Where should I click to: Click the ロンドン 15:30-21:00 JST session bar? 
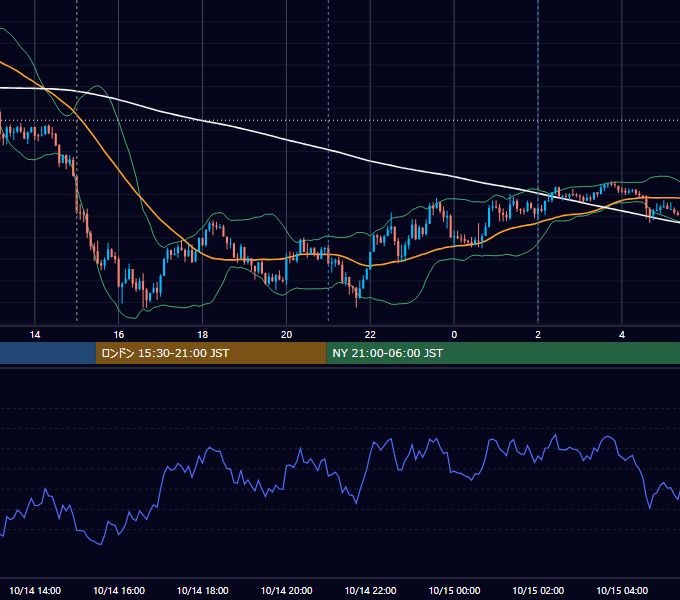point(211,353)
